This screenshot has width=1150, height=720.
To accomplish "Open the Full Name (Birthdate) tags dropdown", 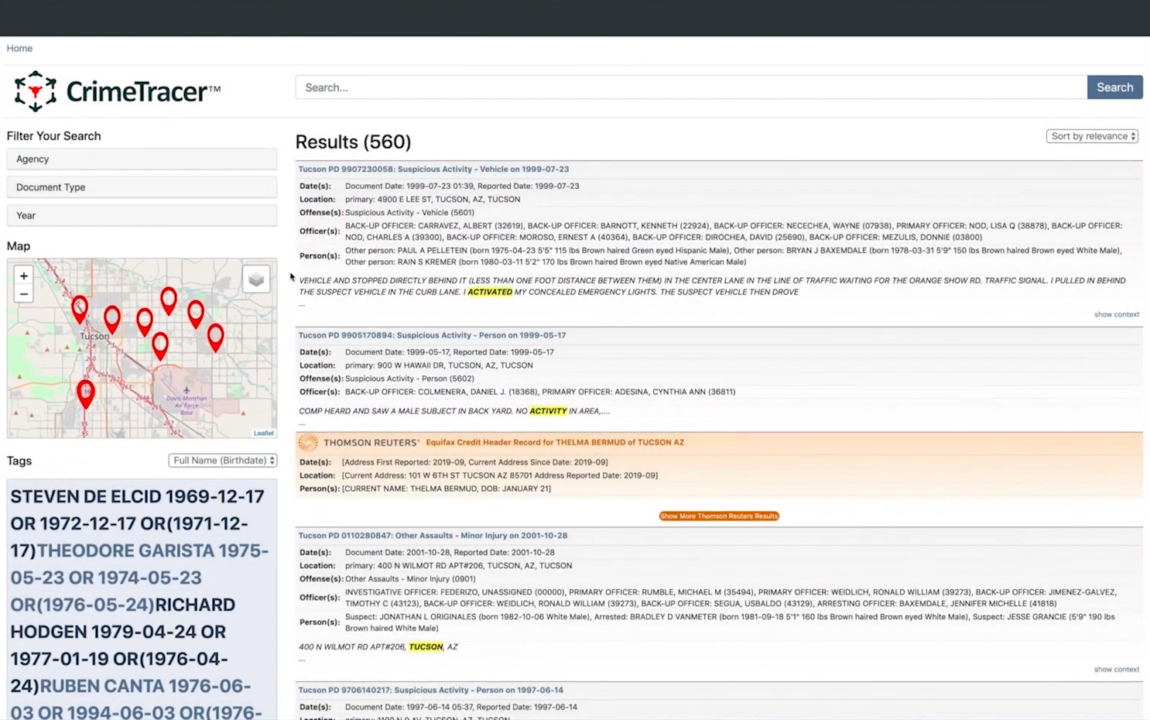I will click(x=223, y=460).
